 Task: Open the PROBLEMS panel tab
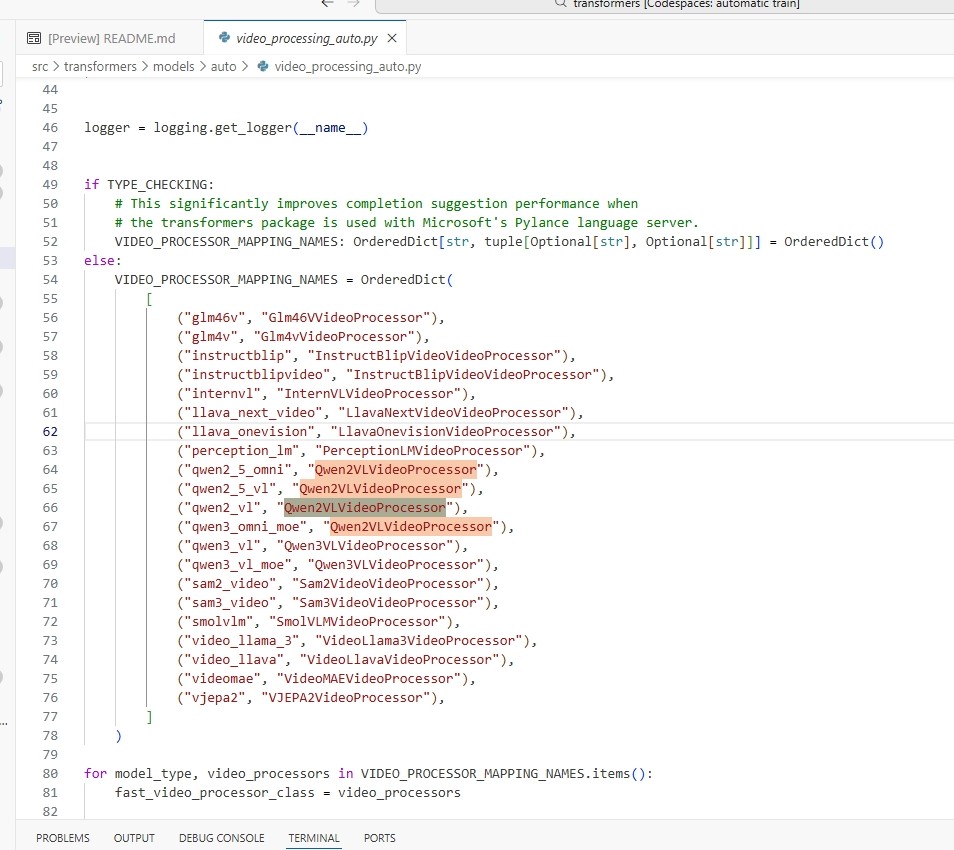click(63, 838)
